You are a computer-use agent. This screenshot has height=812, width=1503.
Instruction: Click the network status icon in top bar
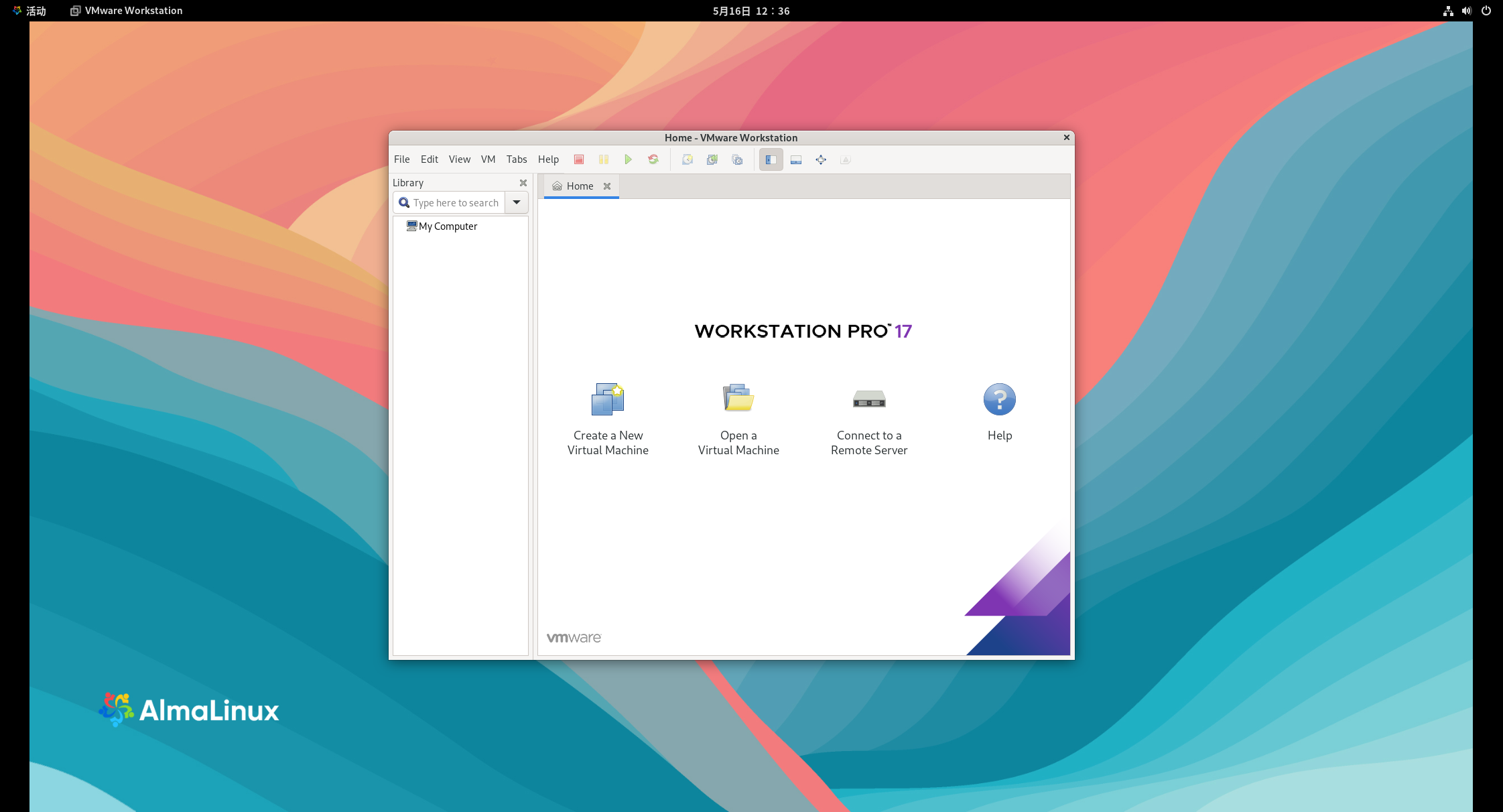coord(1448,11)
